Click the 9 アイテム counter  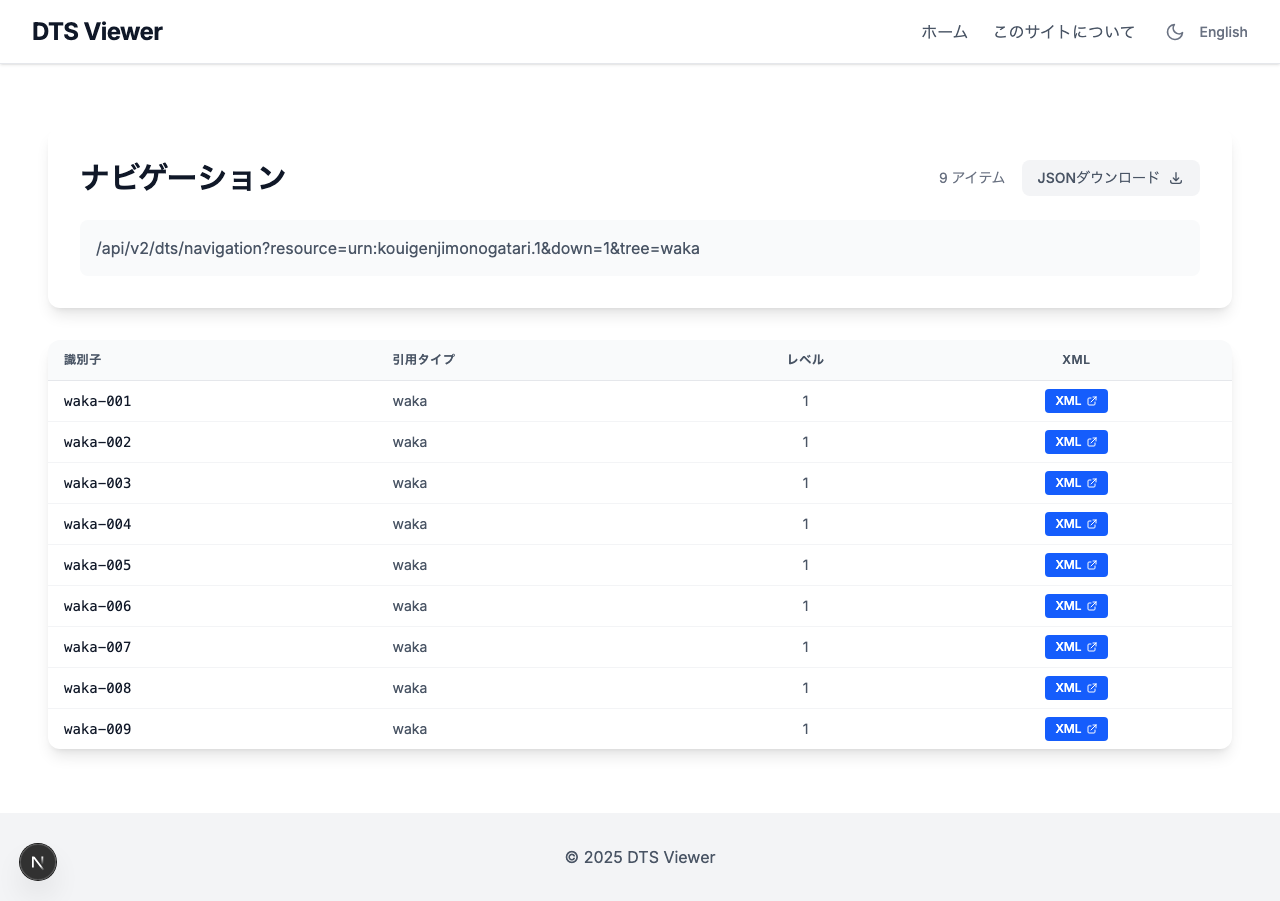[971, 177]
